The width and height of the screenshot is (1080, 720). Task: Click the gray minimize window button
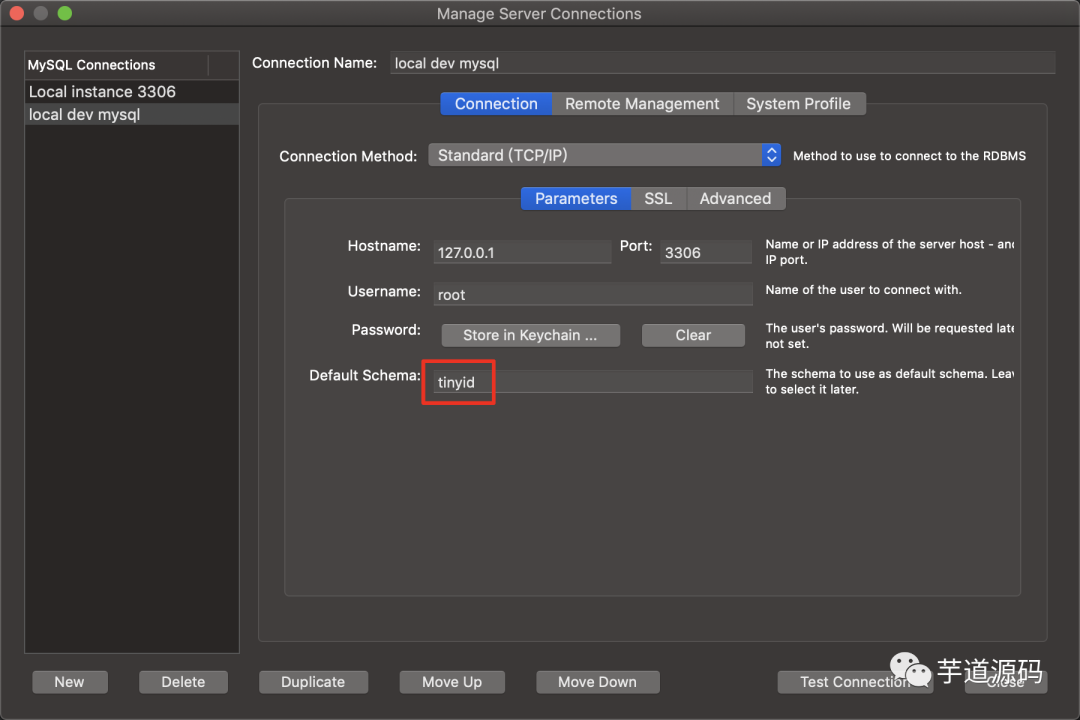[x=41, y=13]
